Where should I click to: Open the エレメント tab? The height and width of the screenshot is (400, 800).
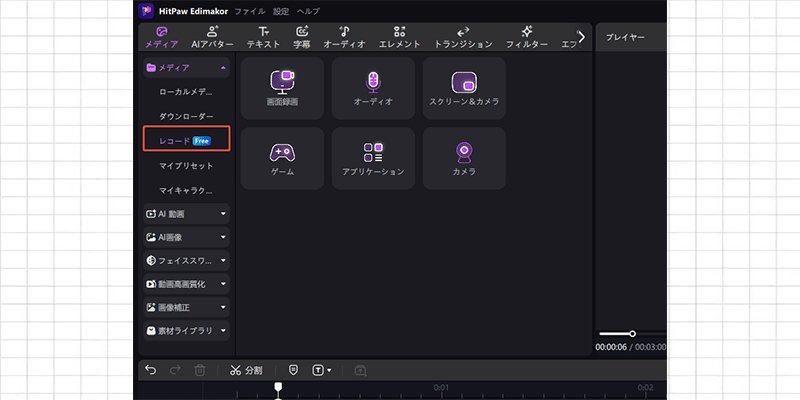399,38
